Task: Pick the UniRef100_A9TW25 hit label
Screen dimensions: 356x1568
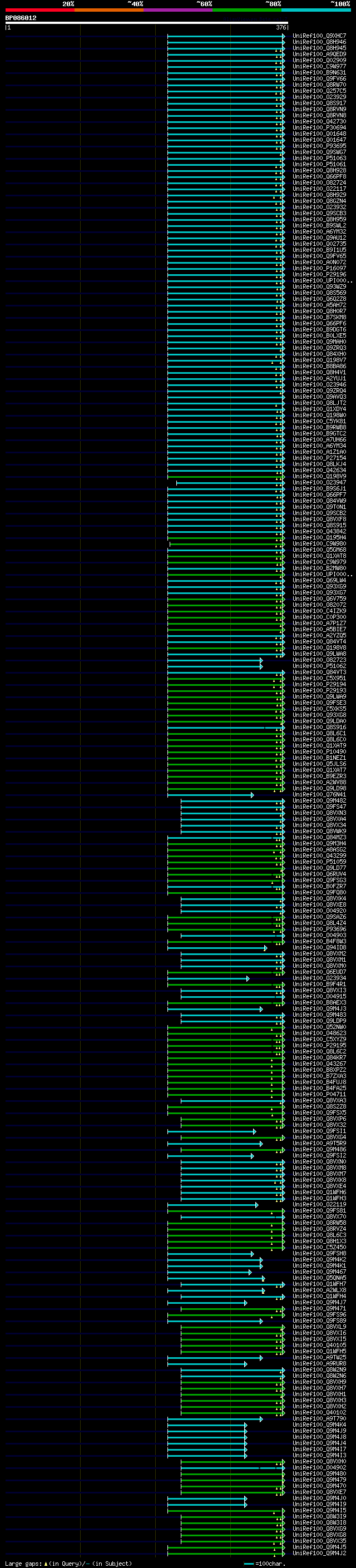Action: point(319,1357)
